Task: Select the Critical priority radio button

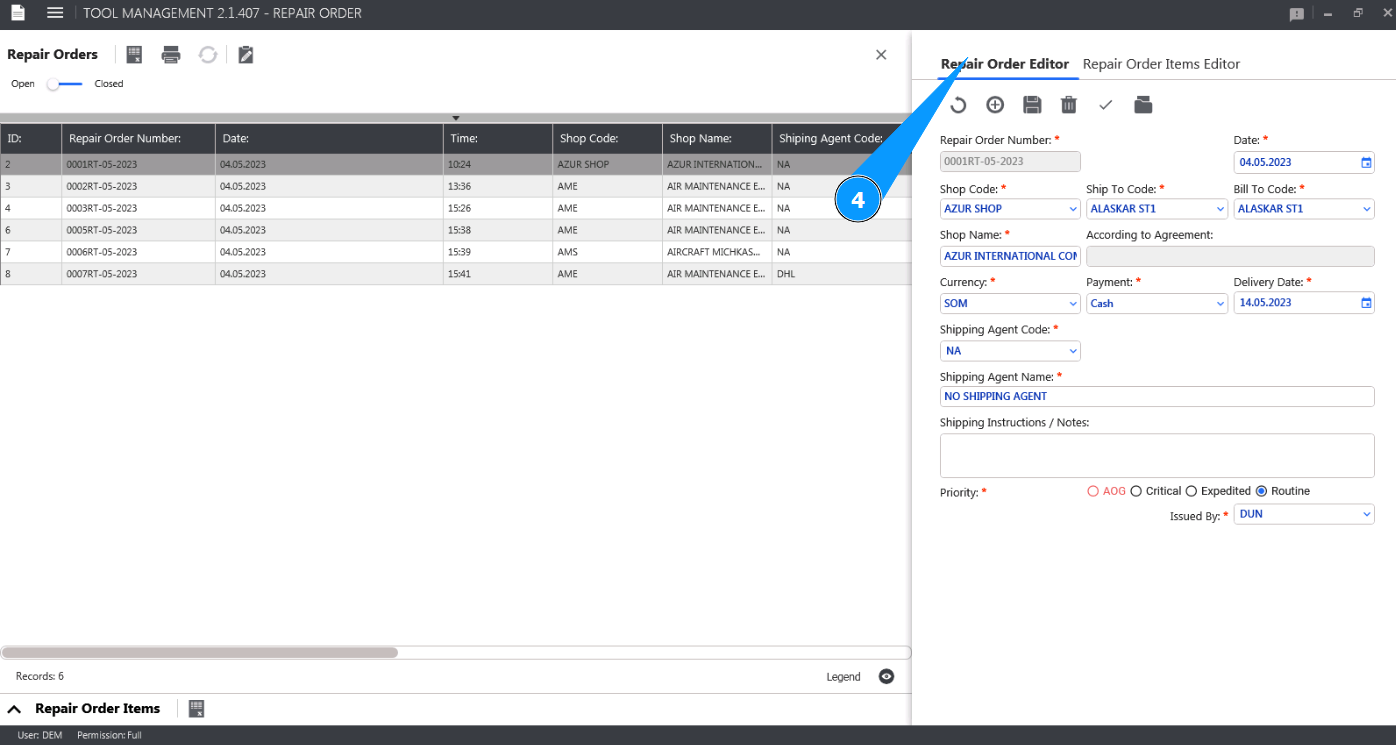Action: click(1136, 491)
